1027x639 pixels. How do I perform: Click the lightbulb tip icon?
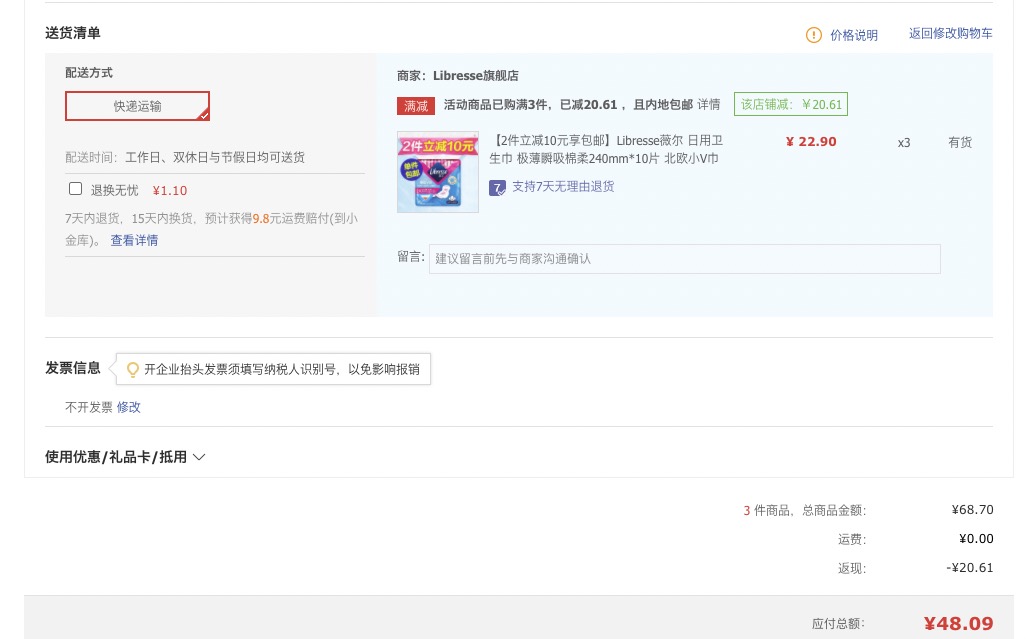133,369
